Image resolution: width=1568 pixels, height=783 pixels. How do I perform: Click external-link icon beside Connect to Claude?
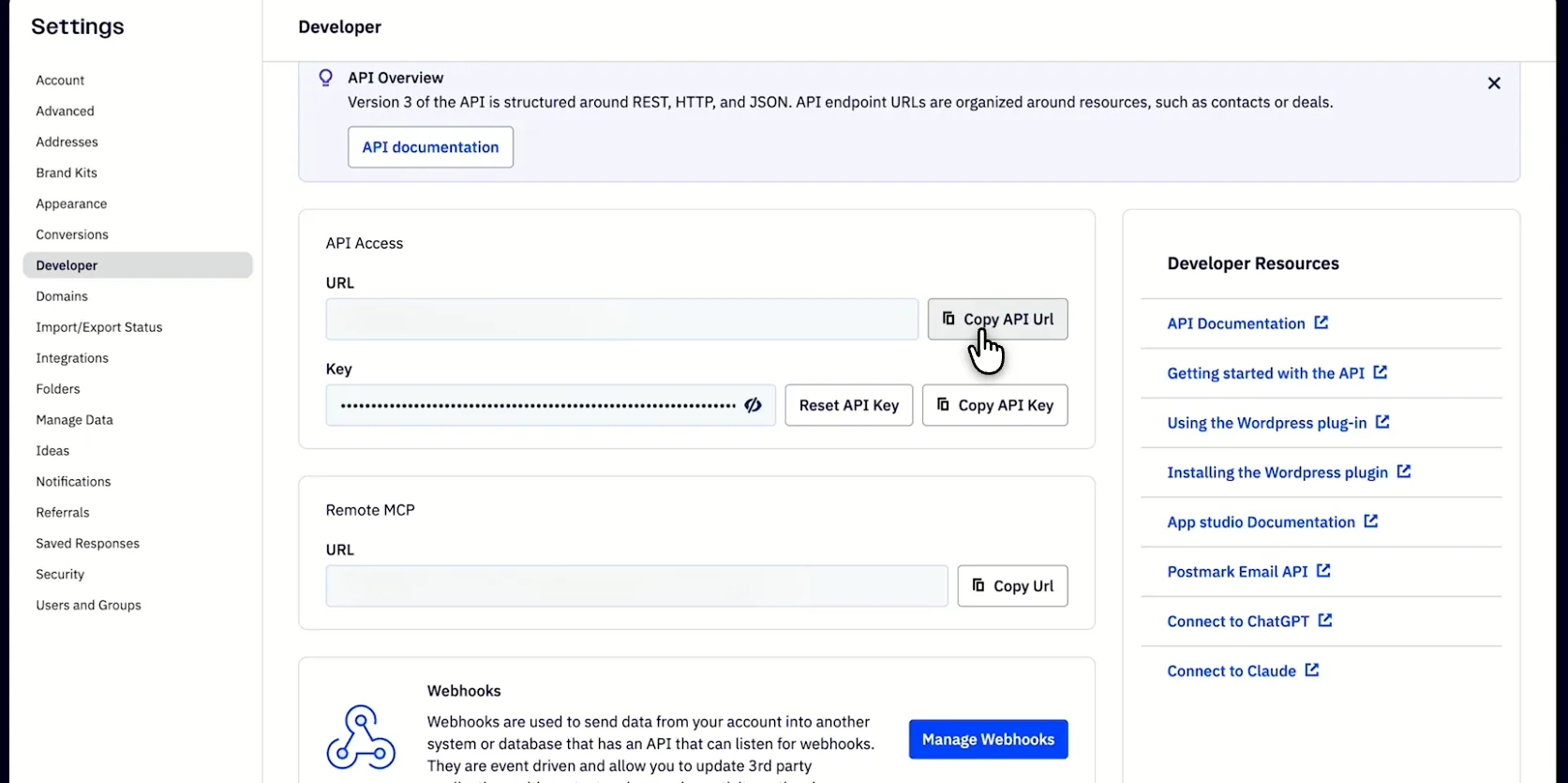click(x=1311, y=670)
